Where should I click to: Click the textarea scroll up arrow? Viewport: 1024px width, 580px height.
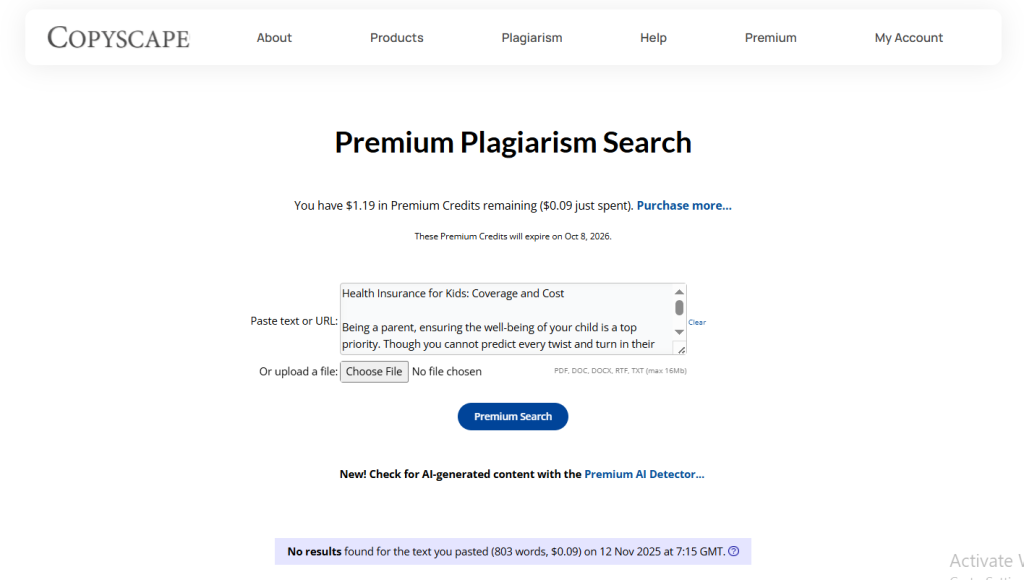click(x=679, y=292)
